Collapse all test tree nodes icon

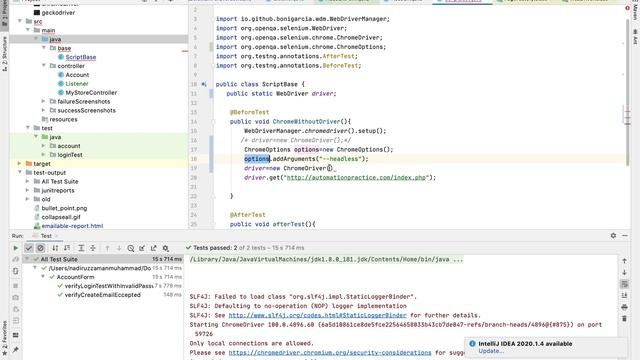(93, 248)
